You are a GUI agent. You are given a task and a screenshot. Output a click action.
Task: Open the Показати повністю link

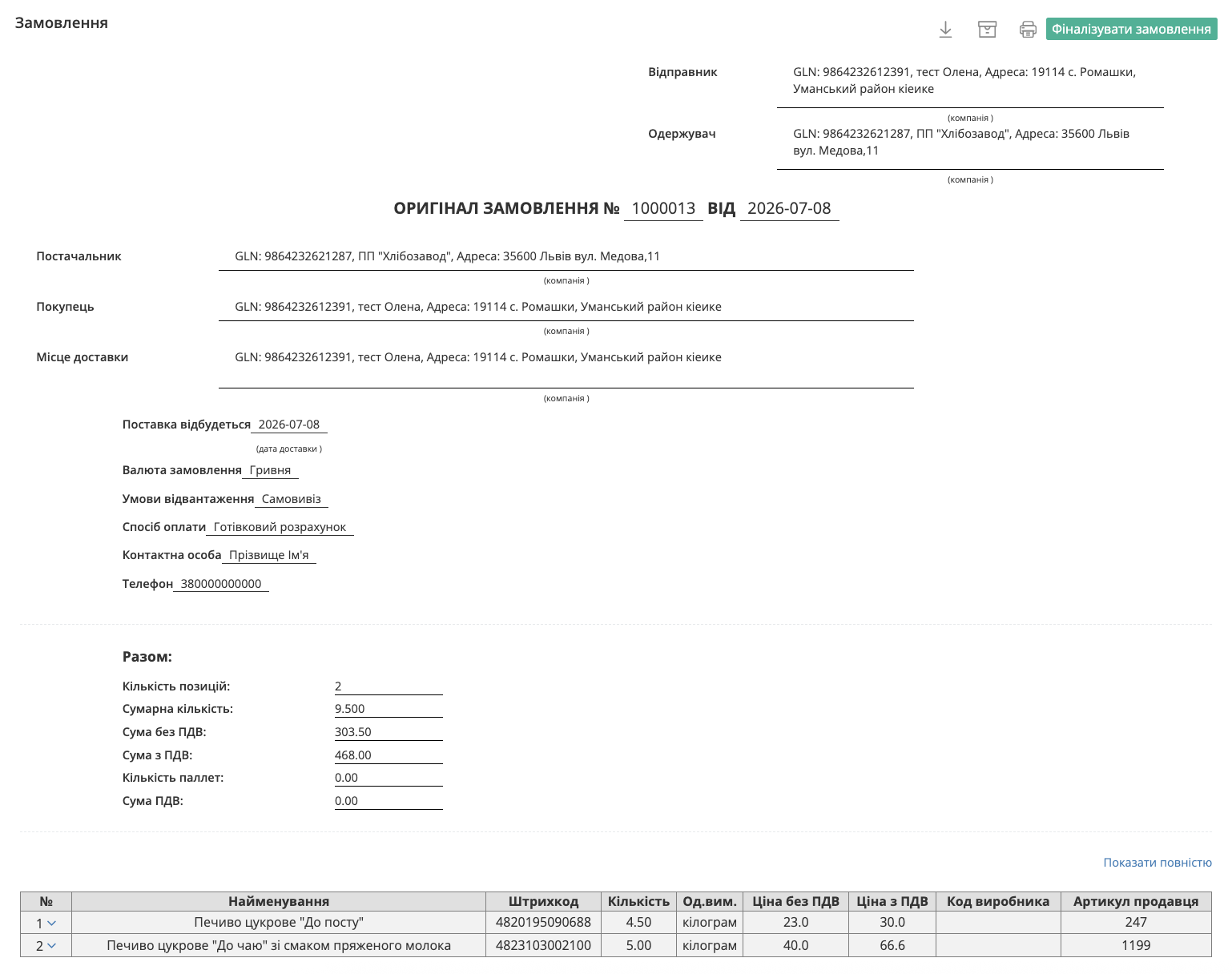[1158, 863]
